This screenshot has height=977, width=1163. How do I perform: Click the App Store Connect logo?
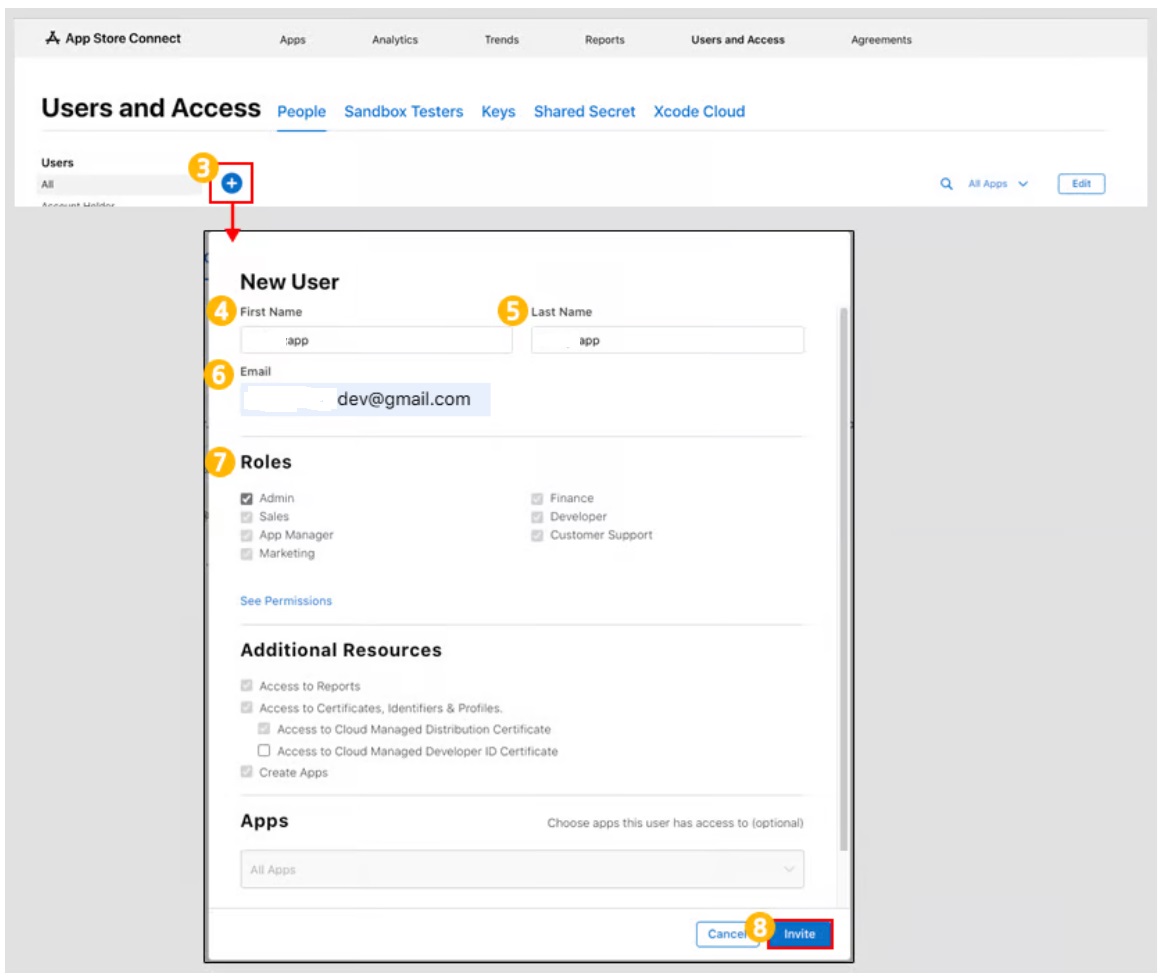pos(113,39)
